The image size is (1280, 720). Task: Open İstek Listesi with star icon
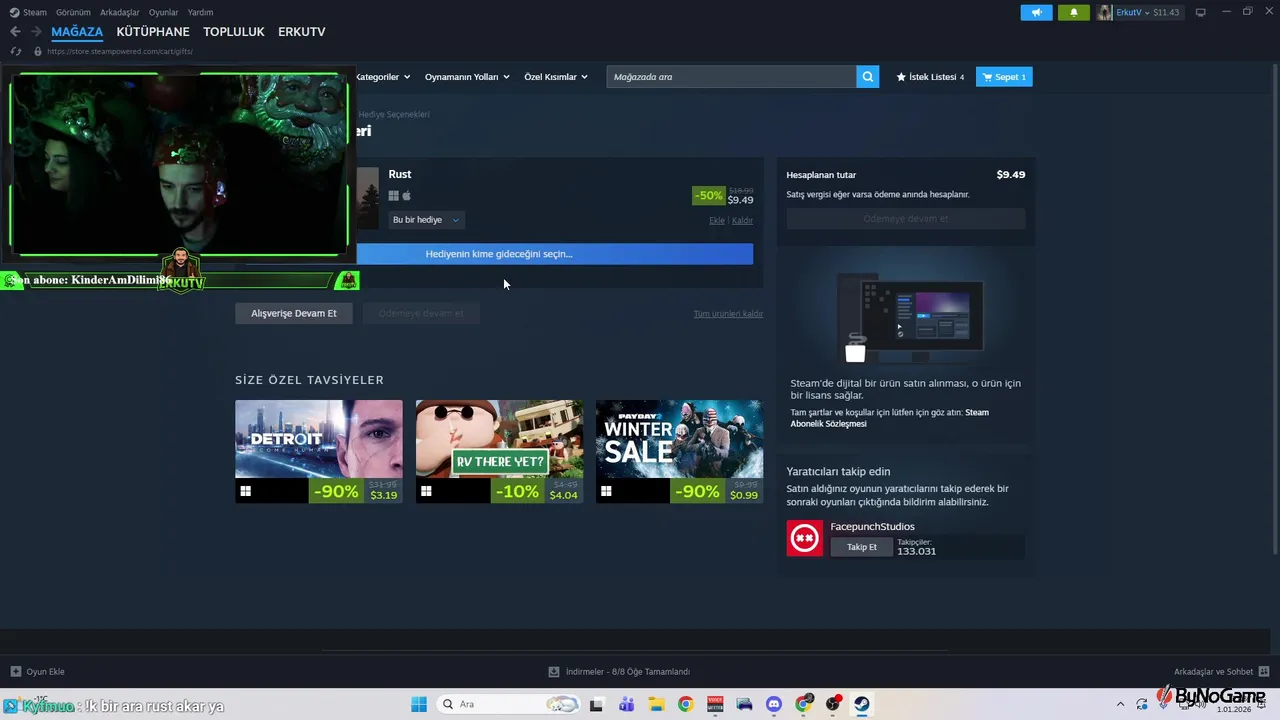pyautogui.click(x=930, y=77)
